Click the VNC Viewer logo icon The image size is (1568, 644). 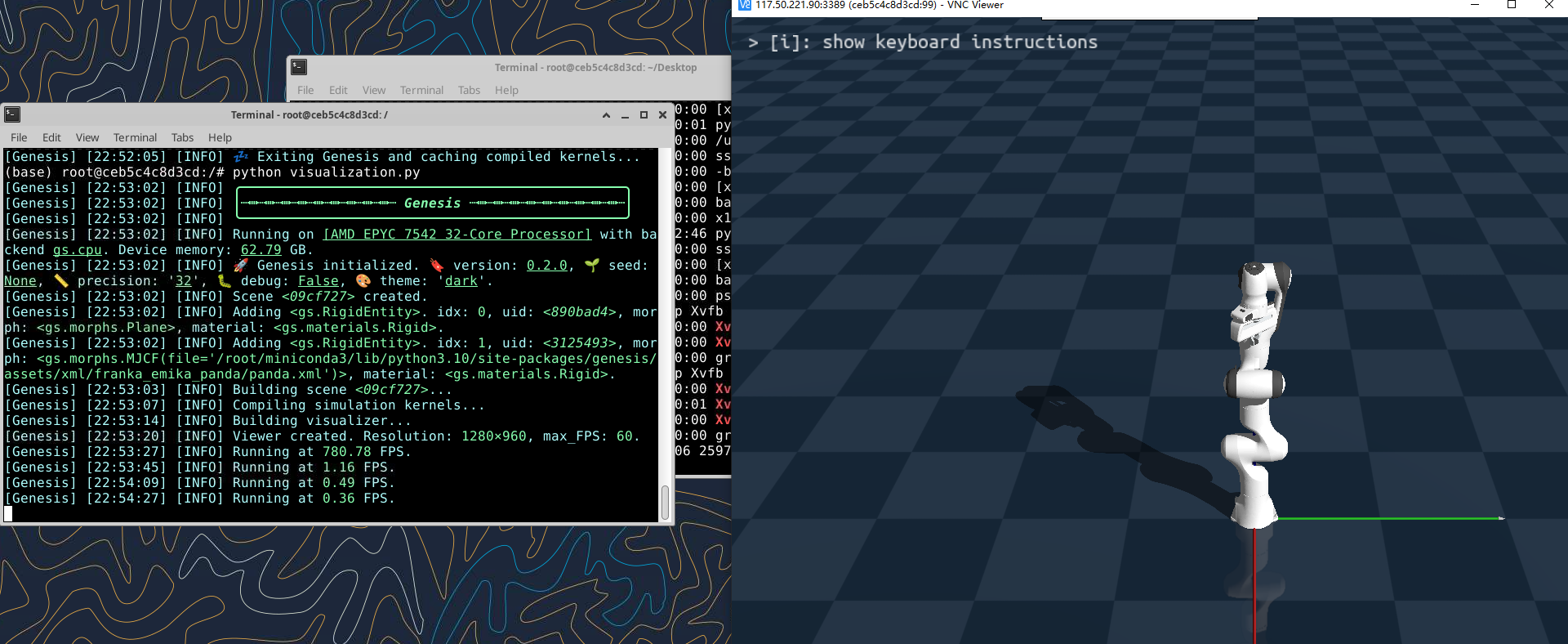744,5
